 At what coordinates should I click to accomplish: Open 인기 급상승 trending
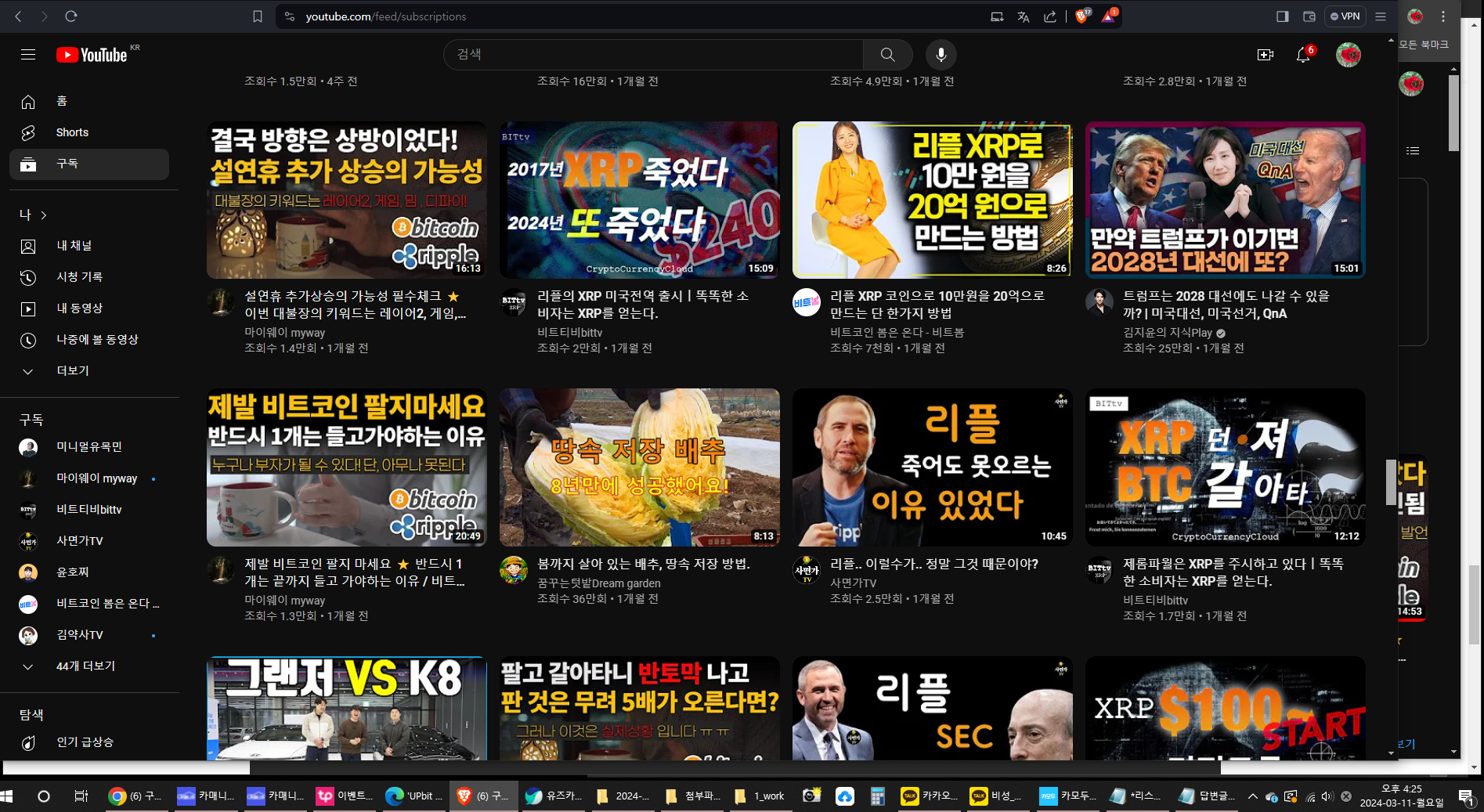89,742
